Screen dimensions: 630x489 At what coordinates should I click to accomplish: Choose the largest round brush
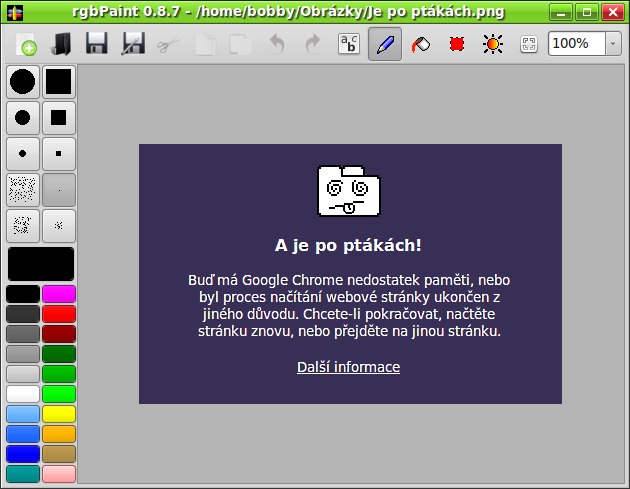[x=23, y=82]
